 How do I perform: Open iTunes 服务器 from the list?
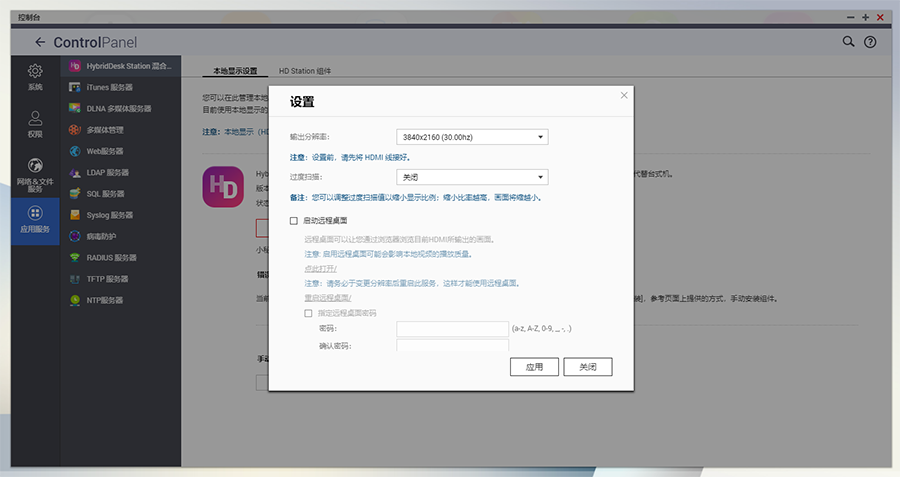tap(110, 87)
